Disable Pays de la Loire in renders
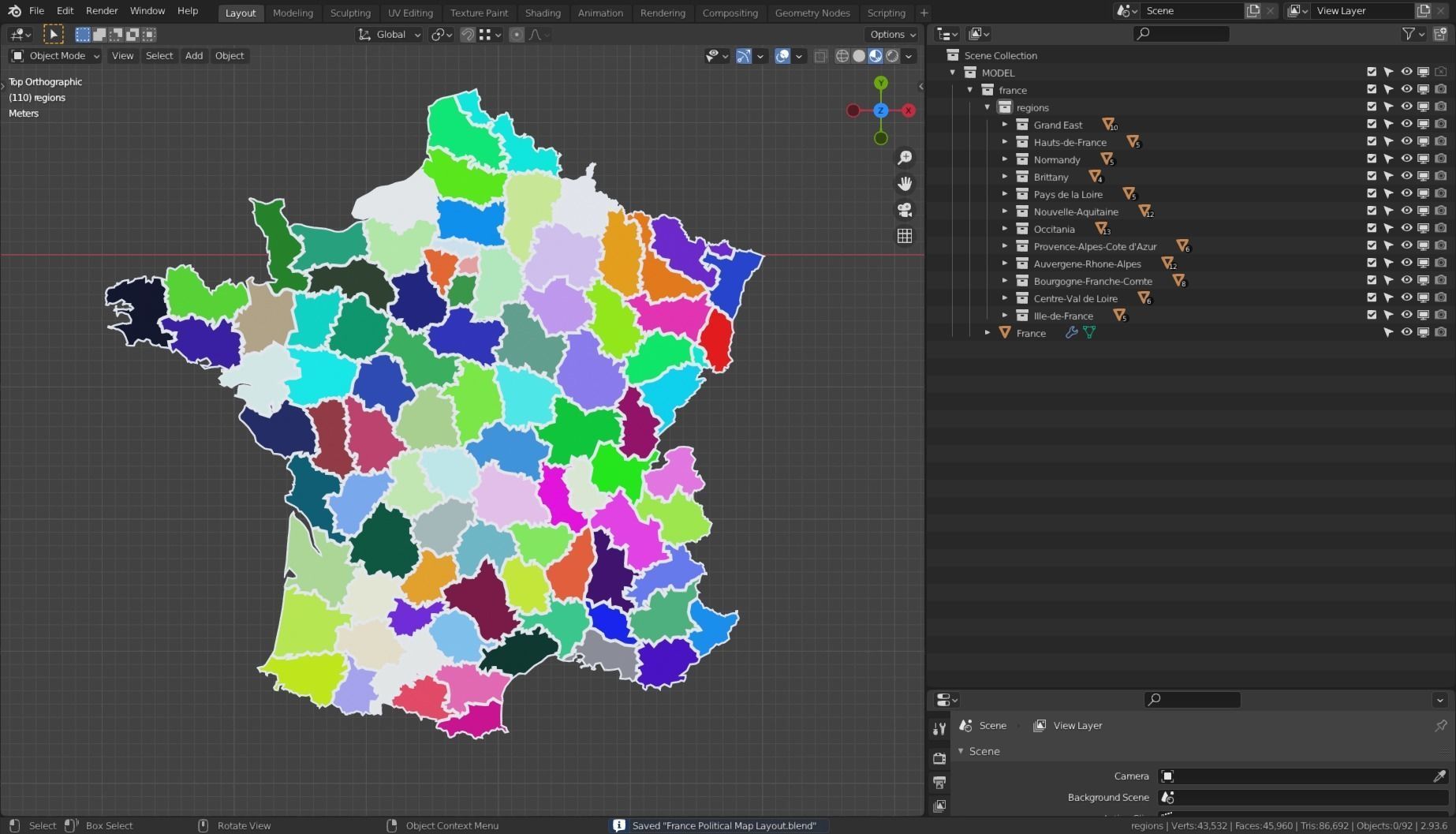Image resolution: width=1456 pixels, height=834 pixels. coord(1441,194)
